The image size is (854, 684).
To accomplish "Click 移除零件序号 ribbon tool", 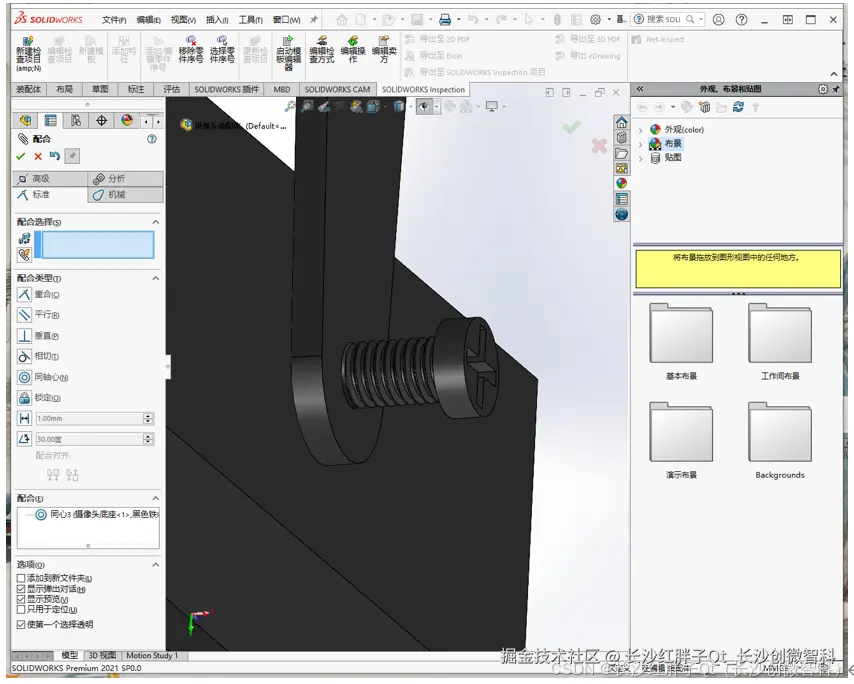I will pyautogui.click(x=191, y=50).
